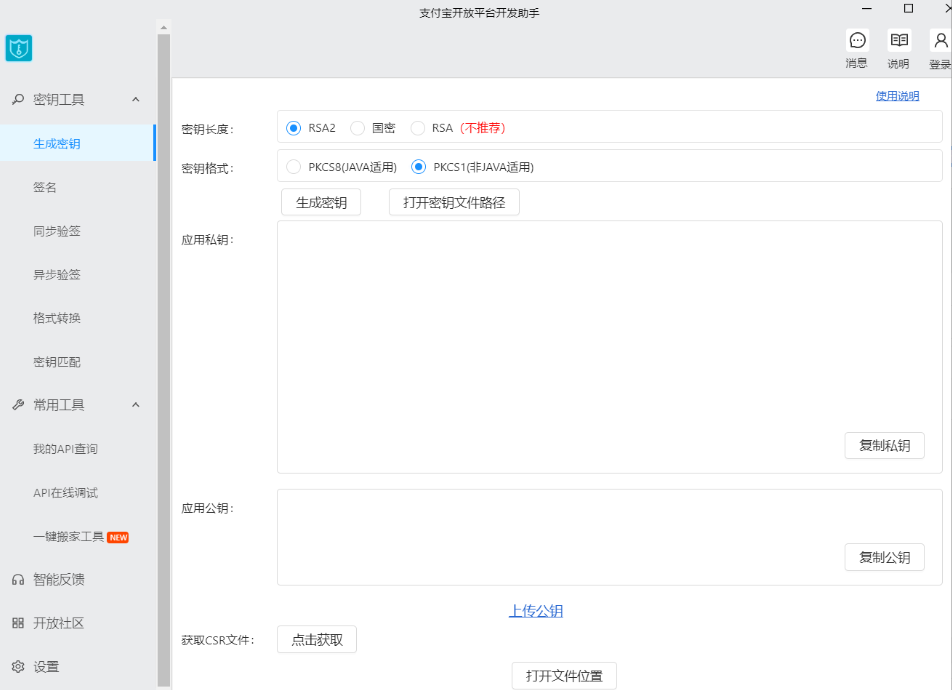952x690 pixels.
Task: Collapse the 密钥工具 section chevron
Action: (x=136, y=99)
